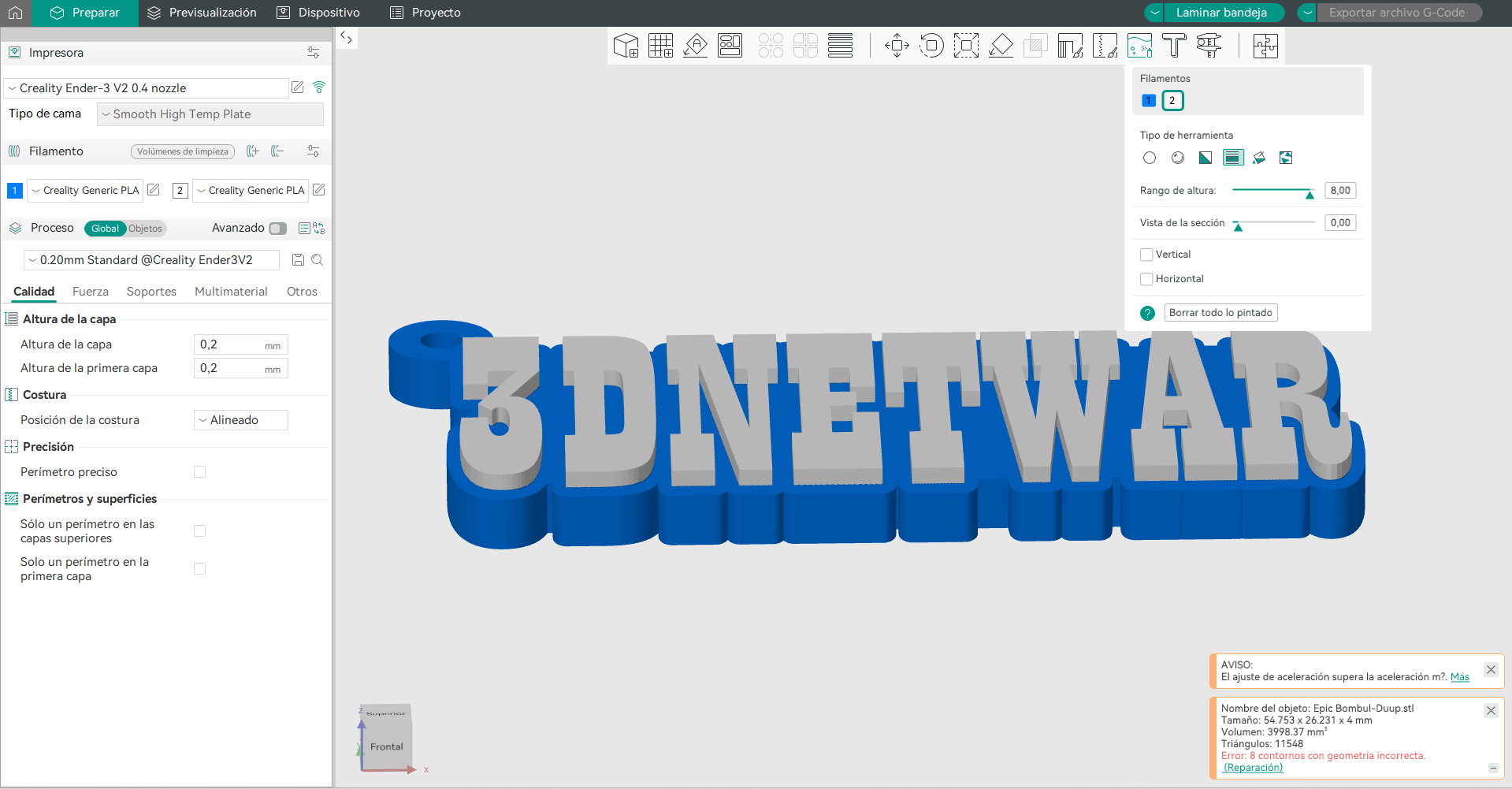Remove a filament with minus icon
Viewport: 1512px width, 789px height.
point(277,151)
